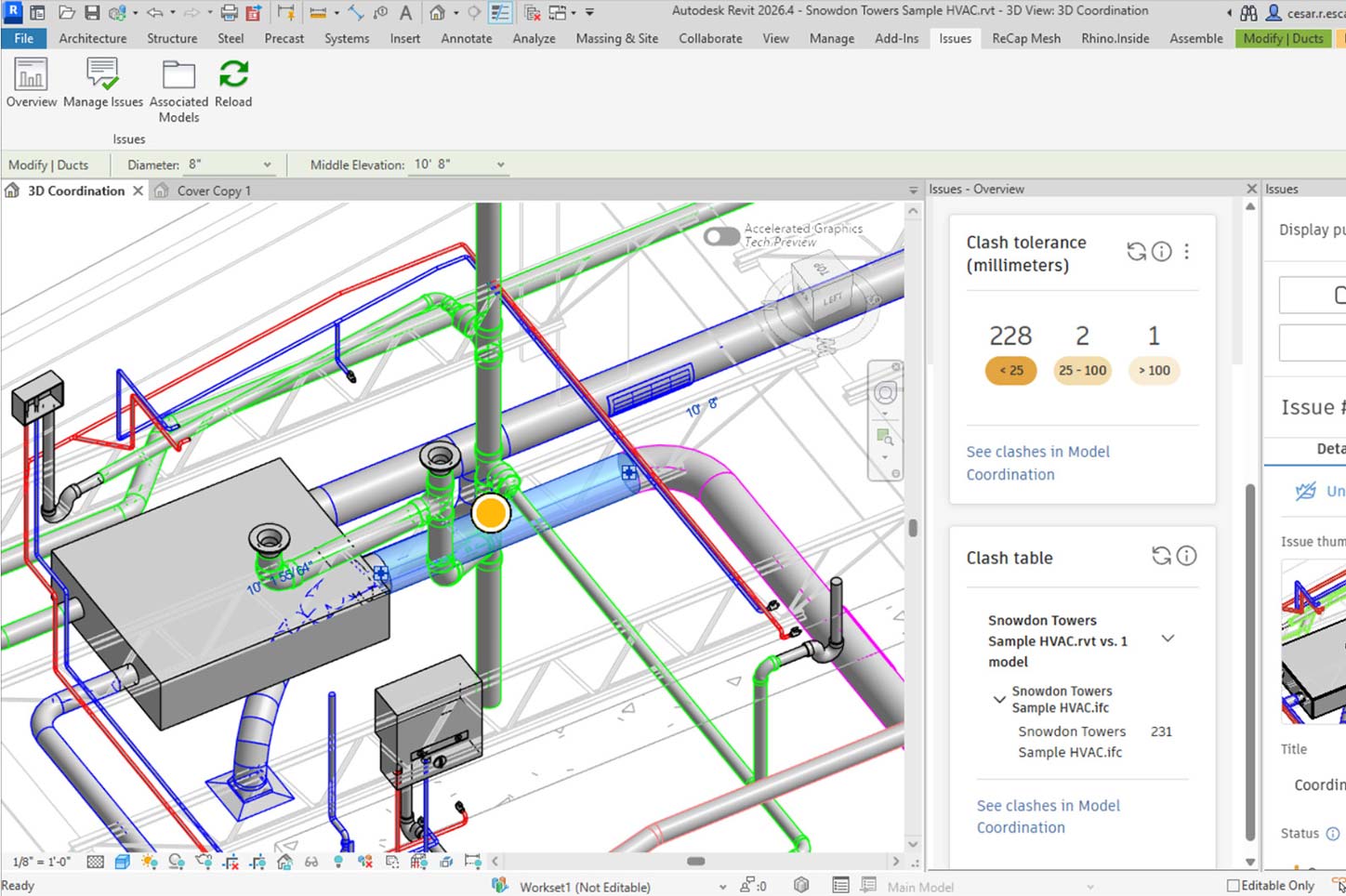The image size is (1346, 896).
Task: Collapse the Snowdon Towers Sample HVAC.rvt vs. 1 model row
Action: [x=1168, y=639]
